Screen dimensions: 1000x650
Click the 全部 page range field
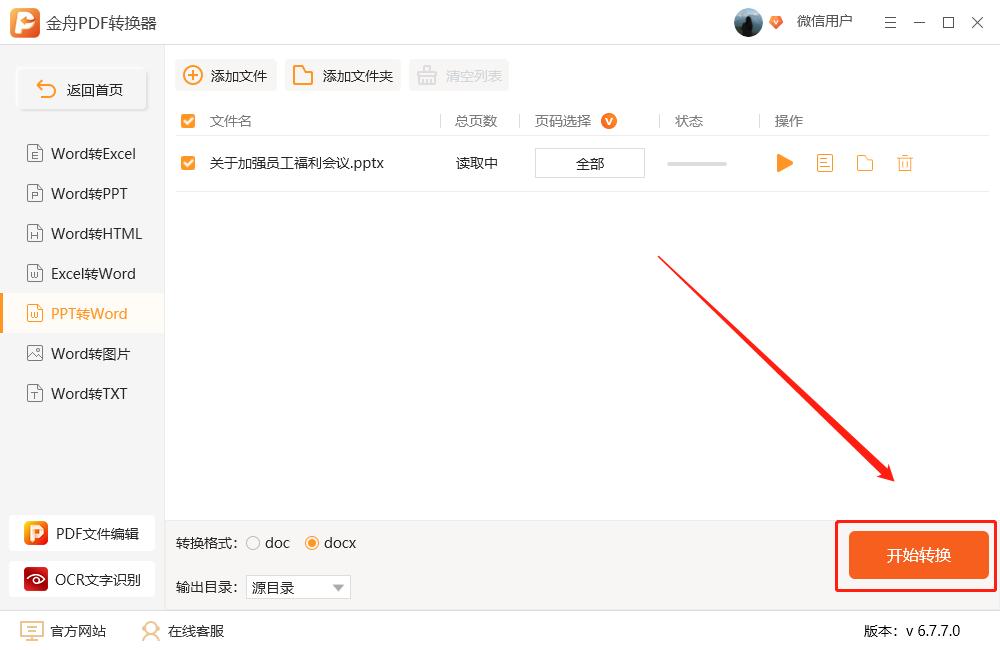click(x=590, y=163)
